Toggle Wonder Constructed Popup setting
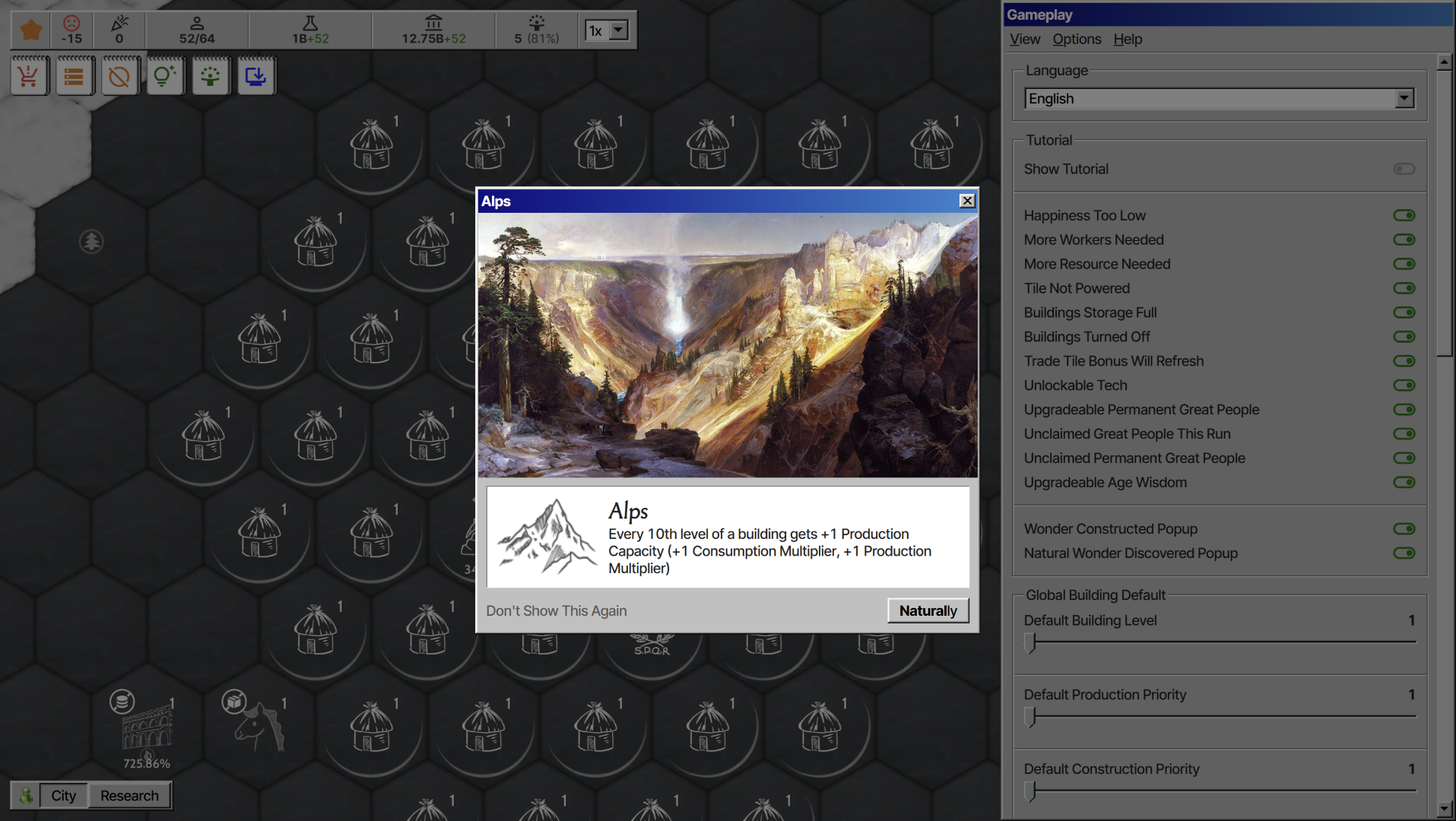1456x821 pixels. tap(1404, 529)
